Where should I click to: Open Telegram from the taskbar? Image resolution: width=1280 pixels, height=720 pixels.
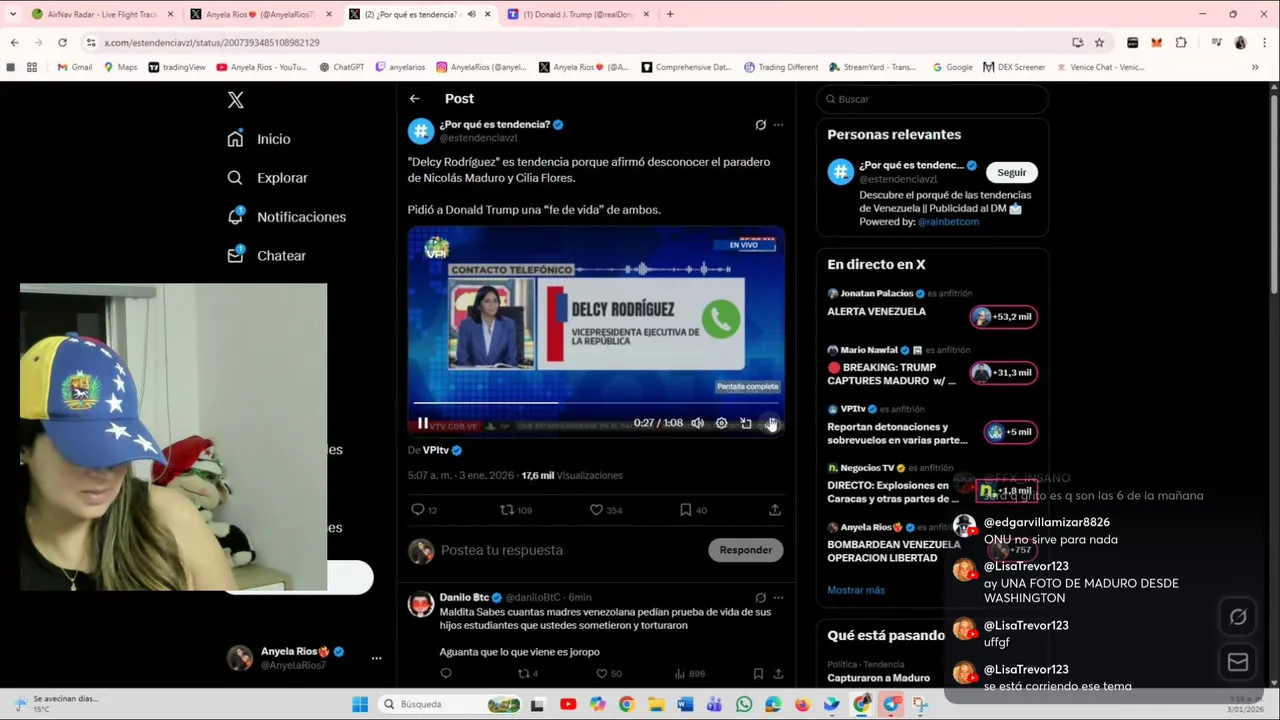point(890,704)
